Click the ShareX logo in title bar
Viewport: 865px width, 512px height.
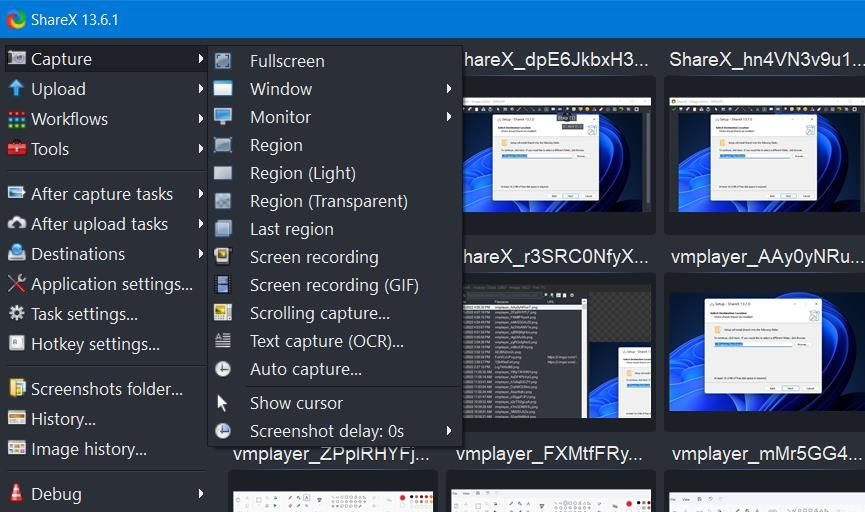coord(16,19)
